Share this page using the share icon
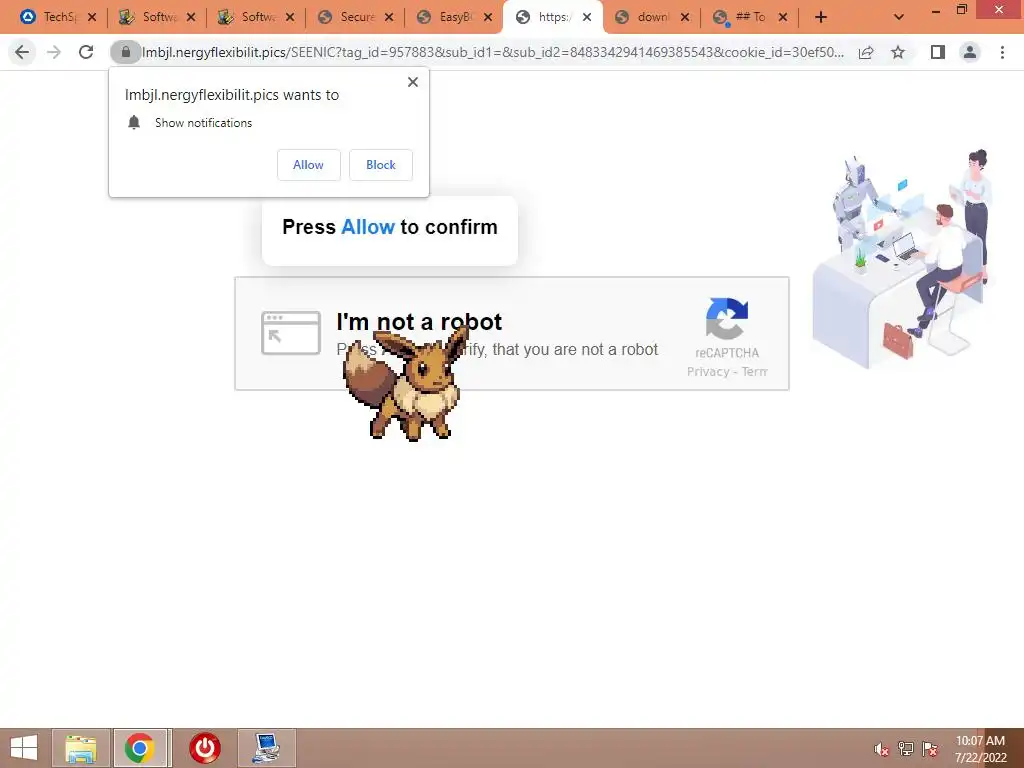This screenshot has width=1024, height=768. [x=866, y=52]
